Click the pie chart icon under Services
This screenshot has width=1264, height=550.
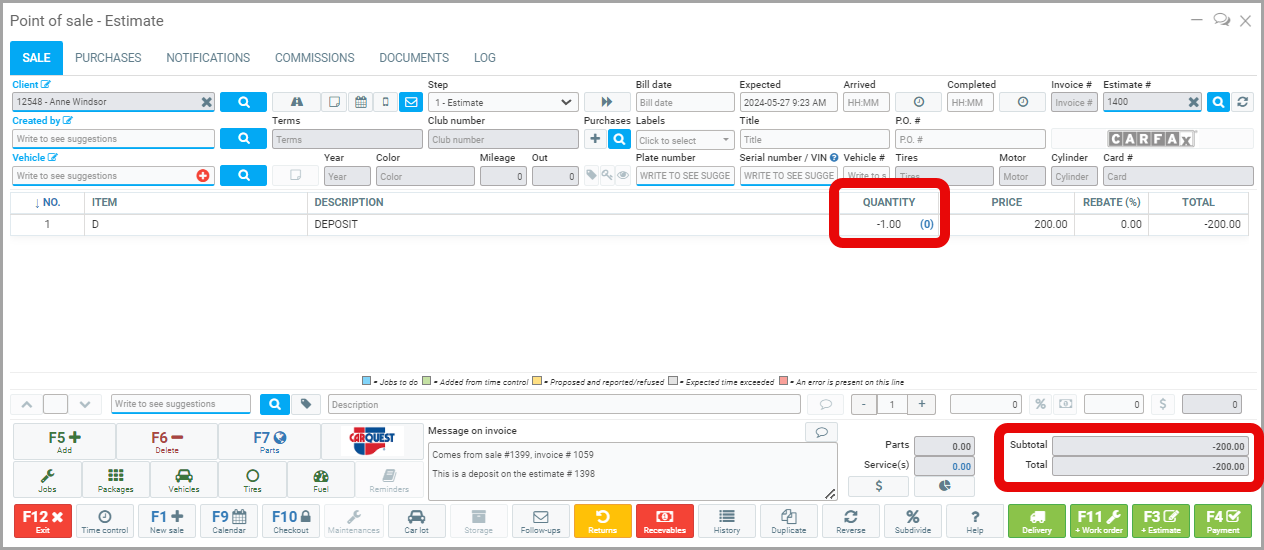[x=945, y=486]
